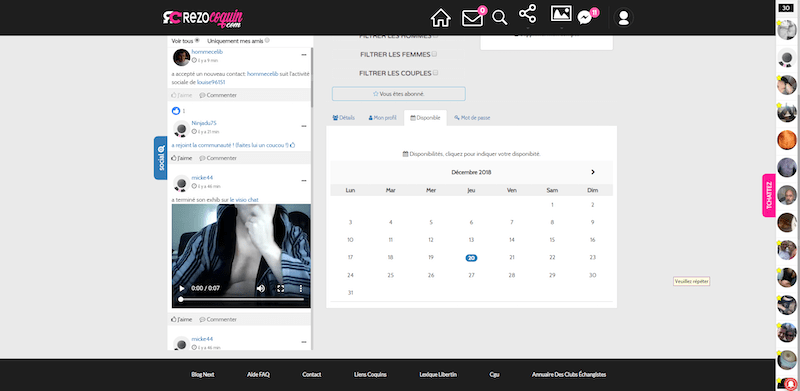Viewport: 800px width, 391px height.
Task: Open messenger chat with 11 notifications
Action: tap(585, 18)
